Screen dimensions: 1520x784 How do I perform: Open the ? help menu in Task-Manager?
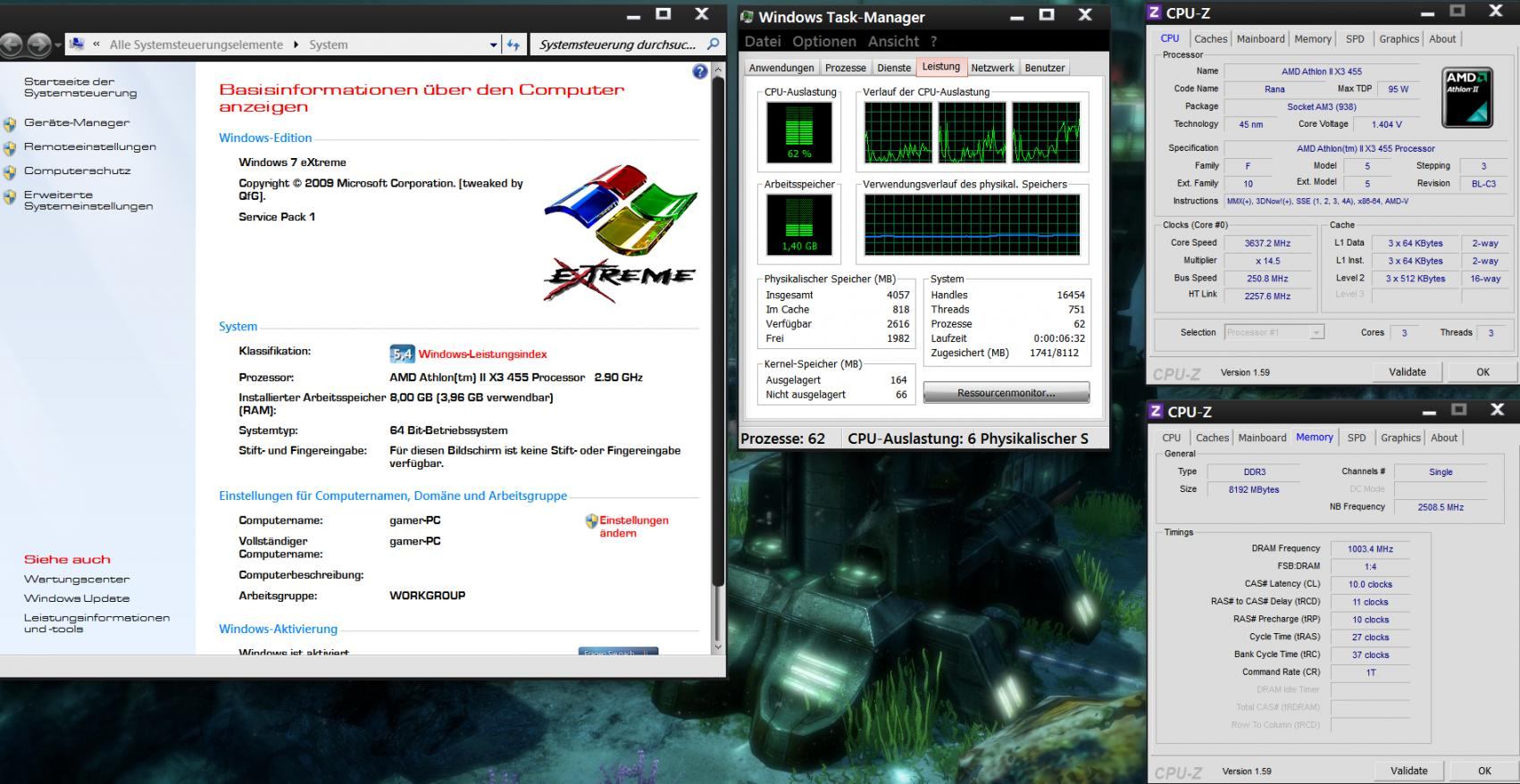(x=933, y=41)
